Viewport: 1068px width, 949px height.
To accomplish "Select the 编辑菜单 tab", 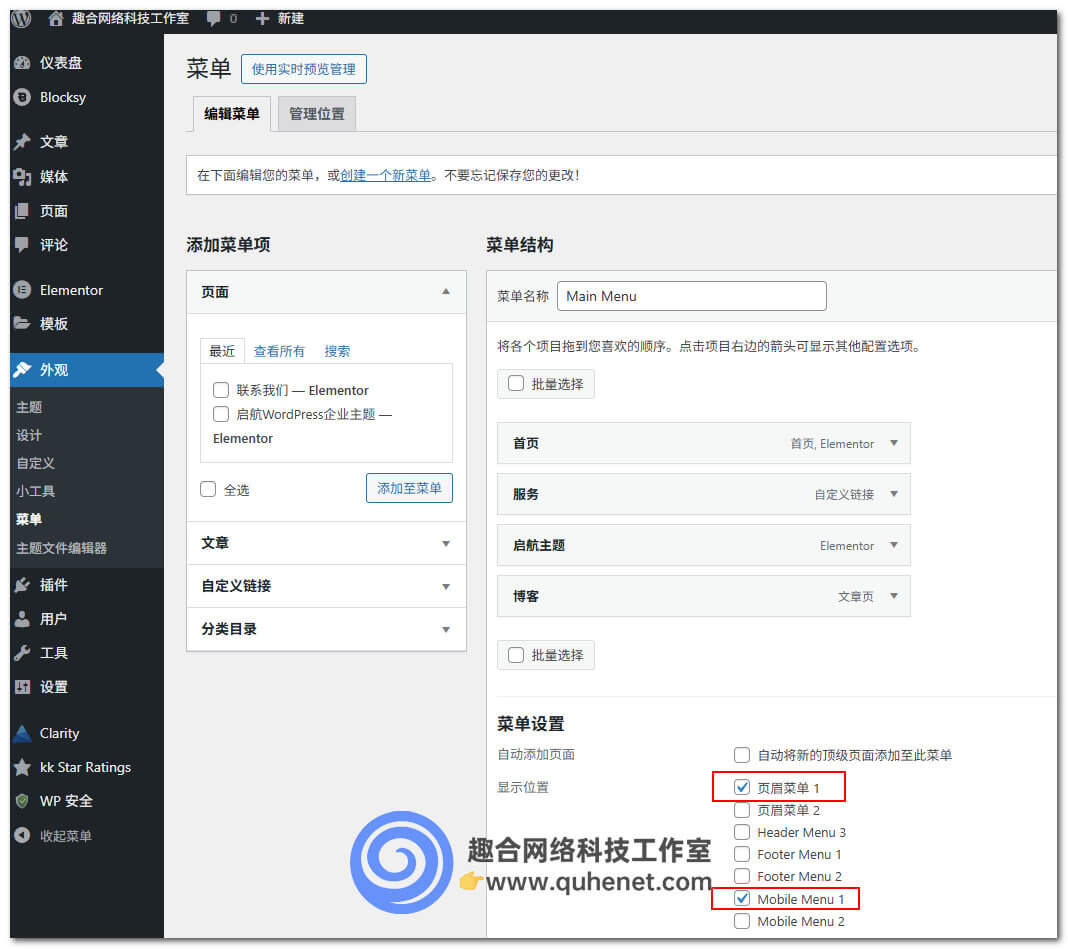I will pos(231,113).
